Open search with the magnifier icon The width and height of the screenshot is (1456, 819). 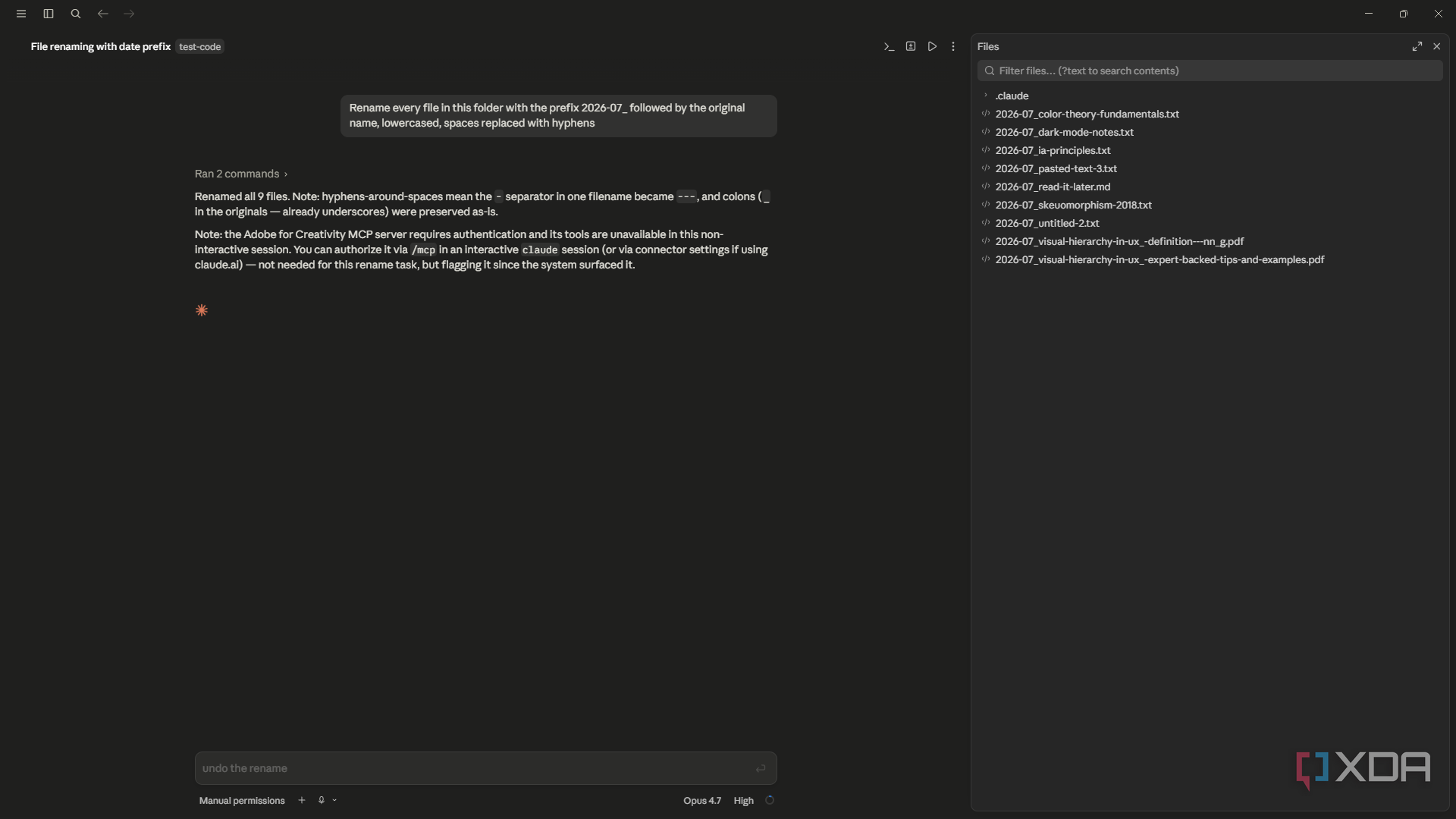point(76,14)
